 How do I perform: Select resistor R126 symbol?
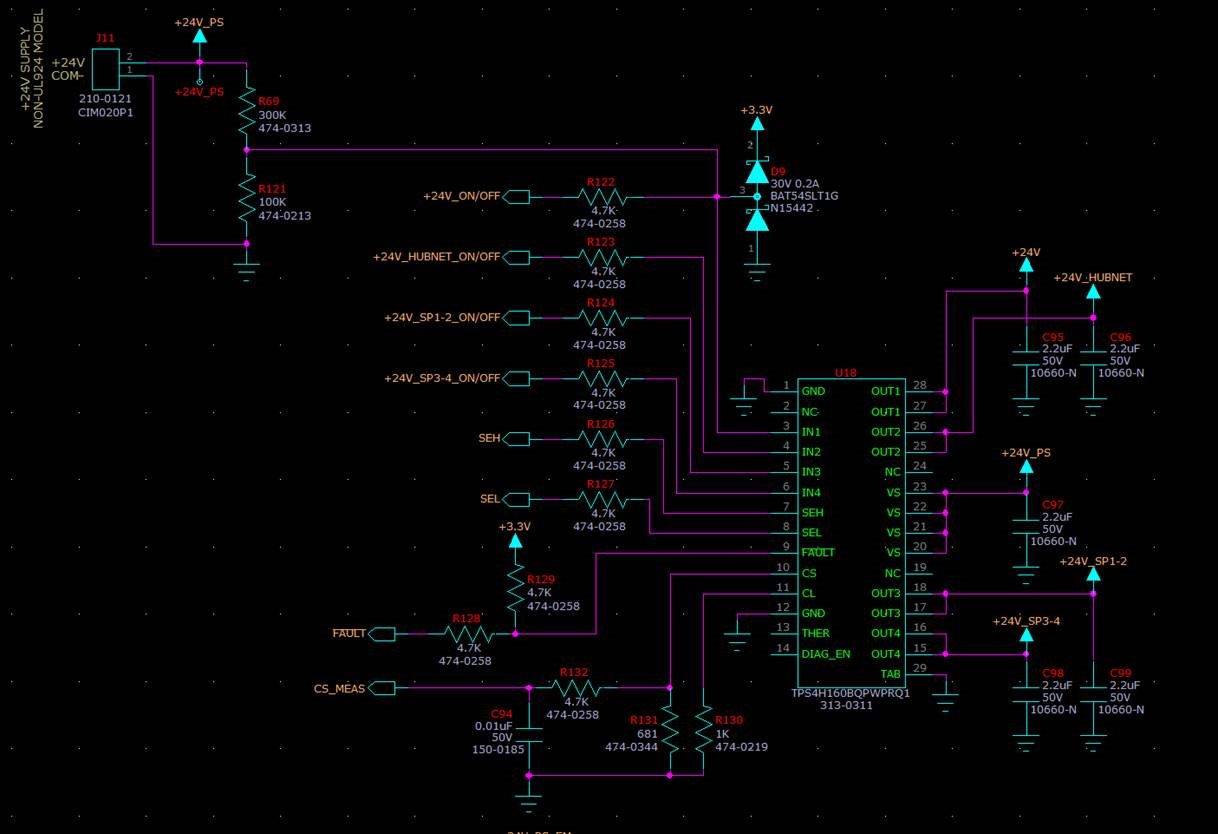[605, 438]
